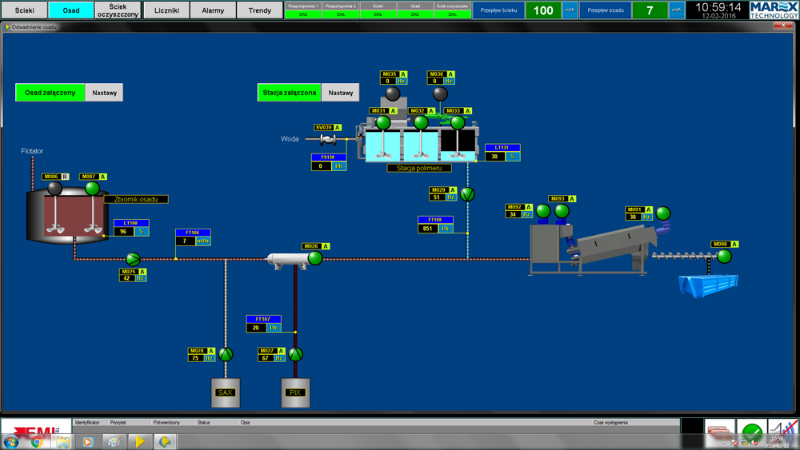Switch to the Ścieki tab
The height and width of the screenshot is (450, 800).
click(x=24, y=10)
